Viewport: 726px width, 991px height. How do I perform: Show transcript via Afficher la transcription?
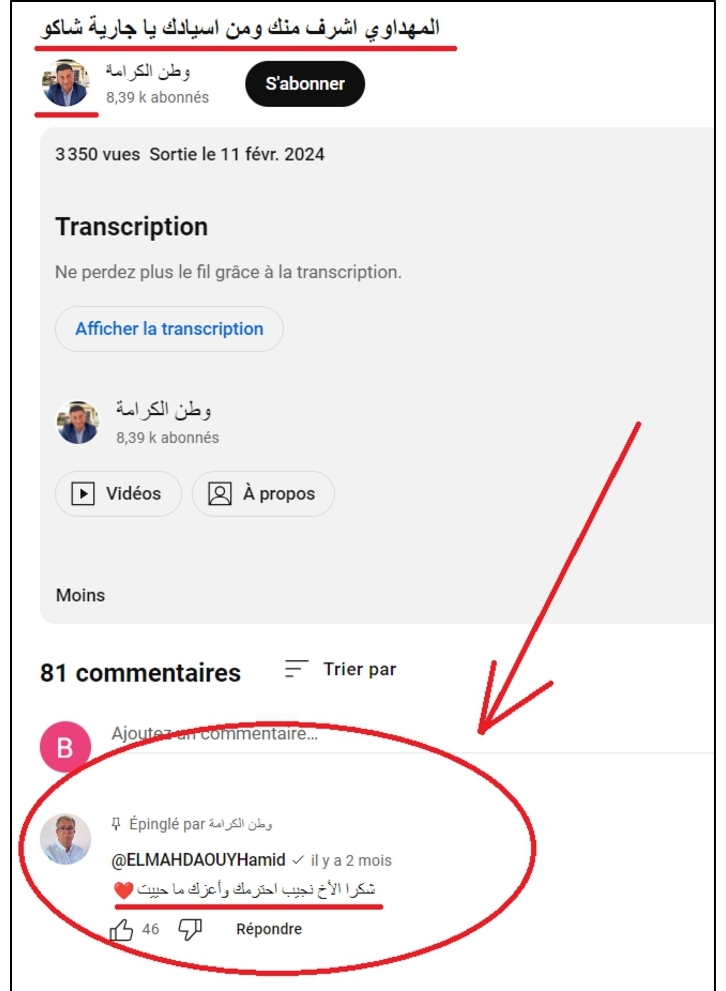pyautogui.click(x=169, y=329)
